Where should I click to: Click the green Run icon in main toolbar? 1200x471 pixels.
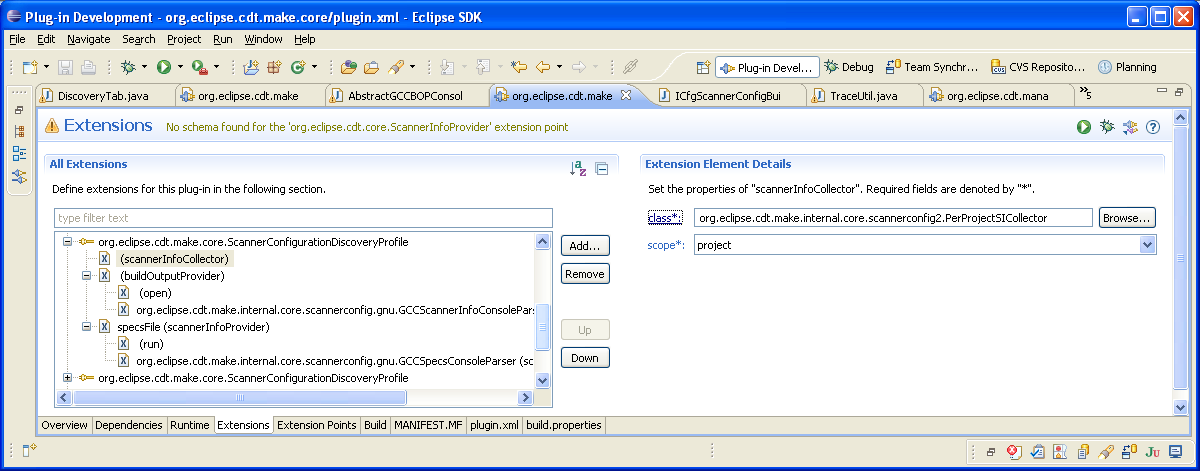[163, 67]
